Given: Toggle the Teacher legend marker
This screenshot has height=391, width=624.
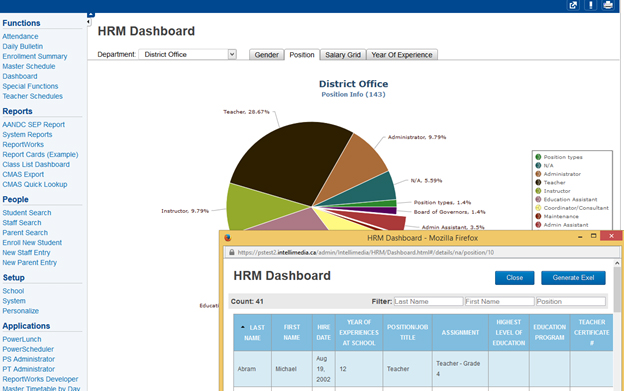Looking at the screenshot, I should tap(538, 182).
